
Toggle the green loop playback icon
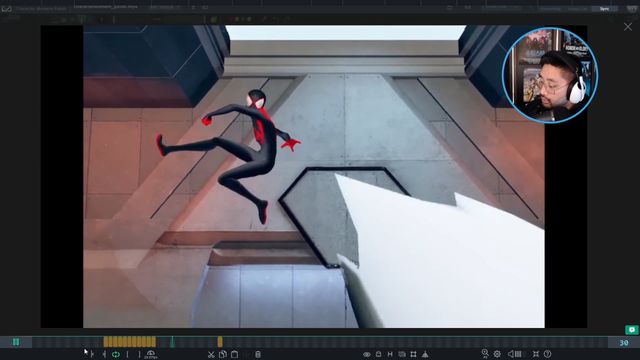116,354
